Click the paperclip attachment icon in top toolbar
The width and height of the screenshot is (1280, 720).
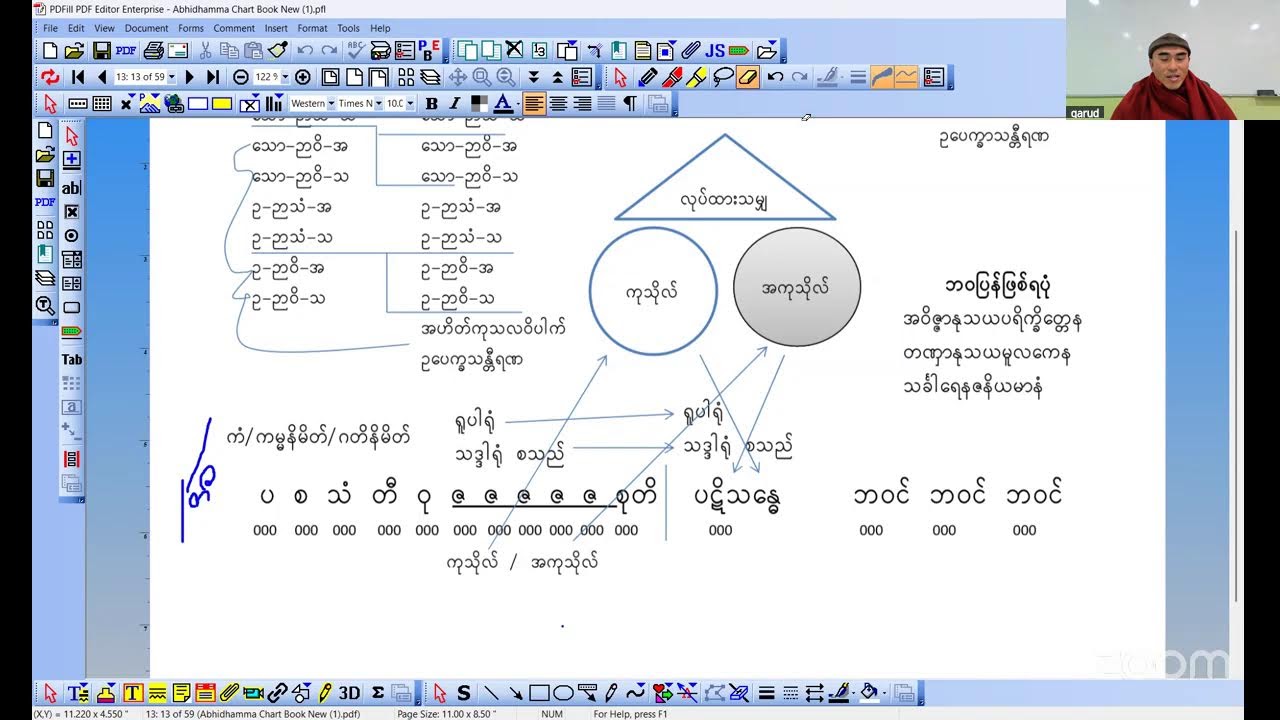[691, 50]
